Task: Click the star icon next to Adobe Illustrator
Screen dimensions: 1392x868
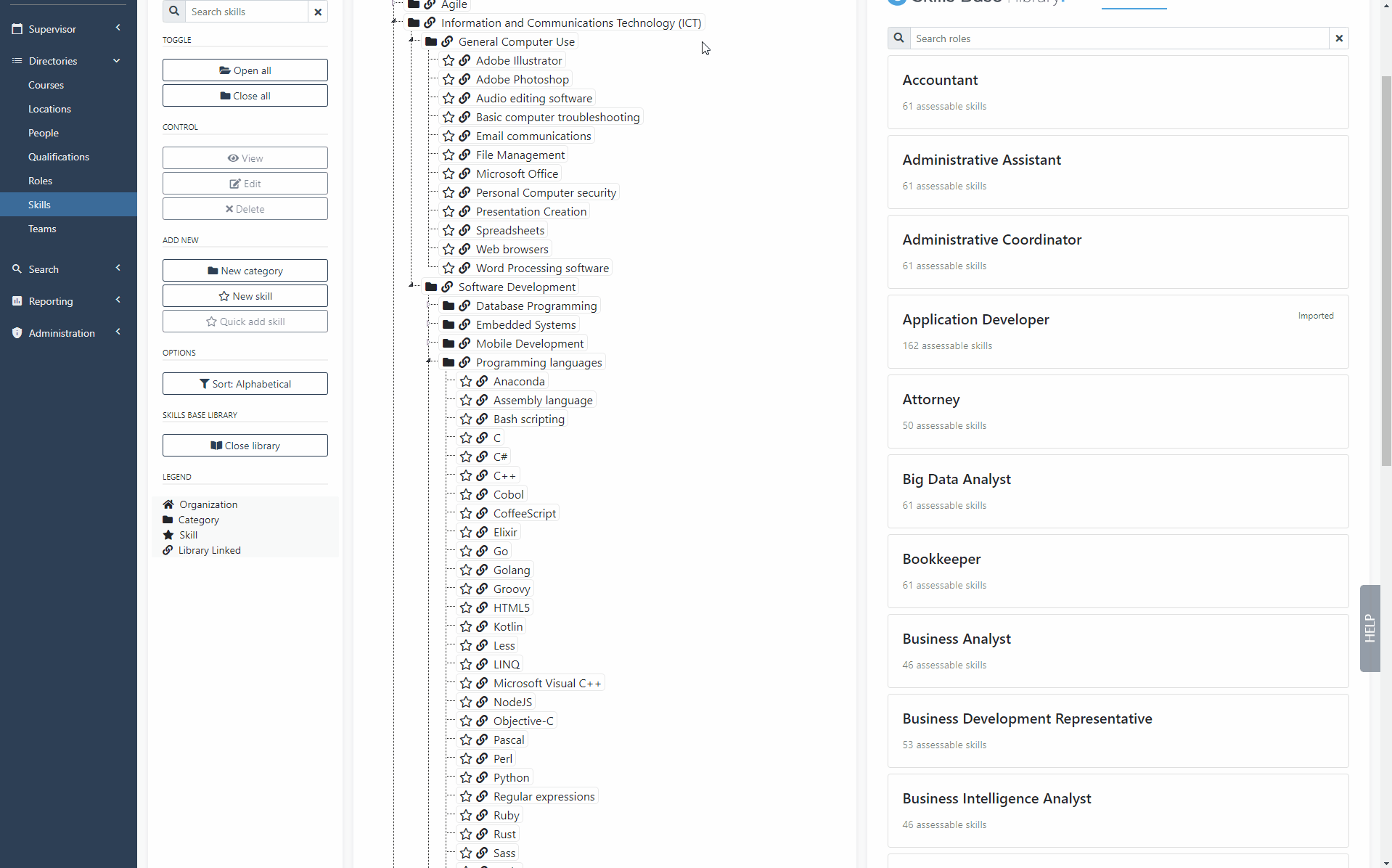Action: click(449, 60)
